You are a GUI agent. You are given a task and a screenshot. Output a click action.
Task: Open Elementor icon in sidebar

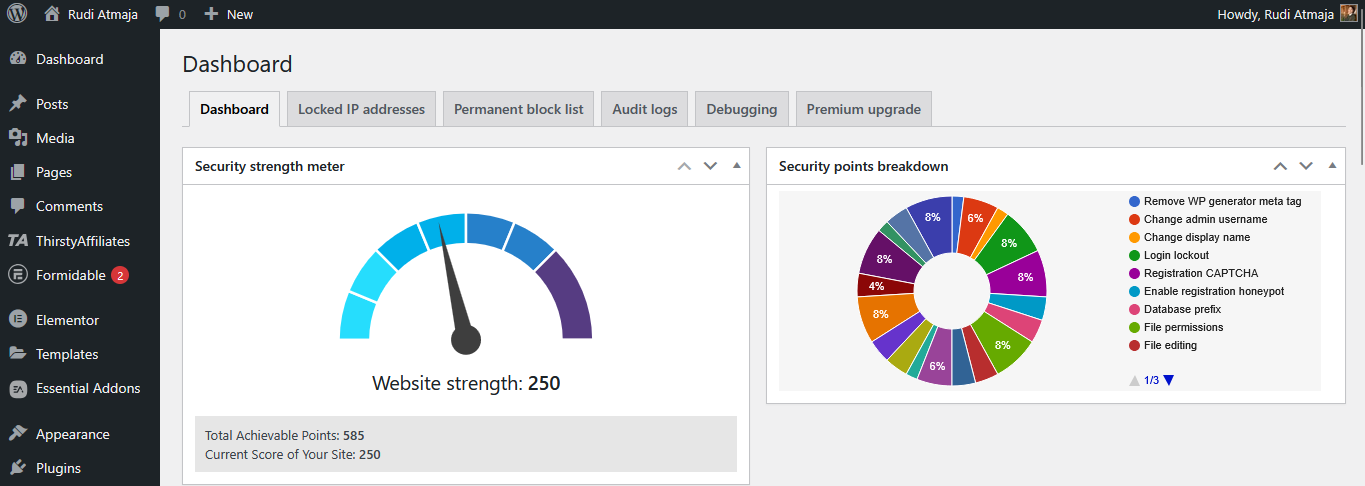click(17, 320)
